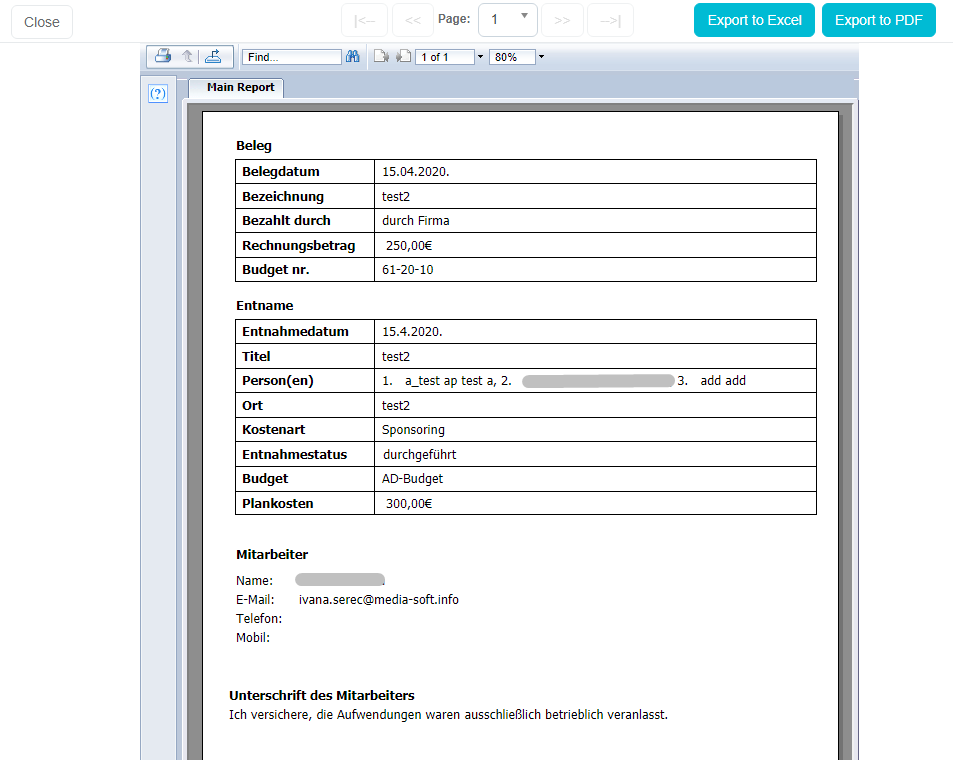
Task: Open the parameter panel question mark icon
Action: tap(157, 93)
